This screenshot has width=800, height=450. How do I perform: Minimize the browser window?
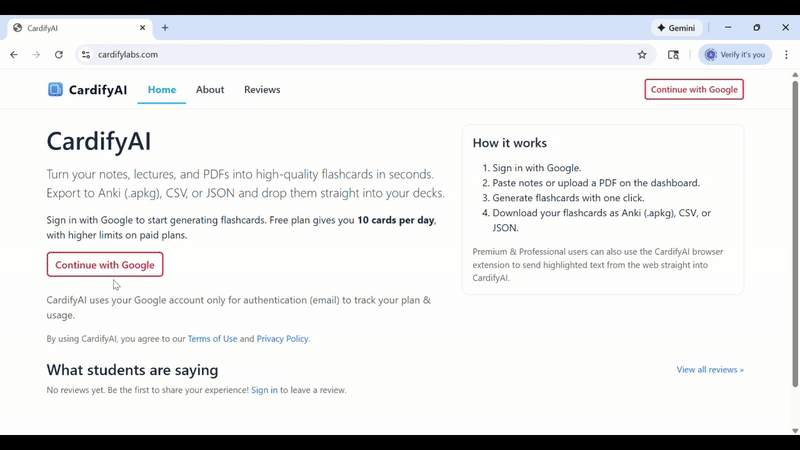tap(728, 28)
